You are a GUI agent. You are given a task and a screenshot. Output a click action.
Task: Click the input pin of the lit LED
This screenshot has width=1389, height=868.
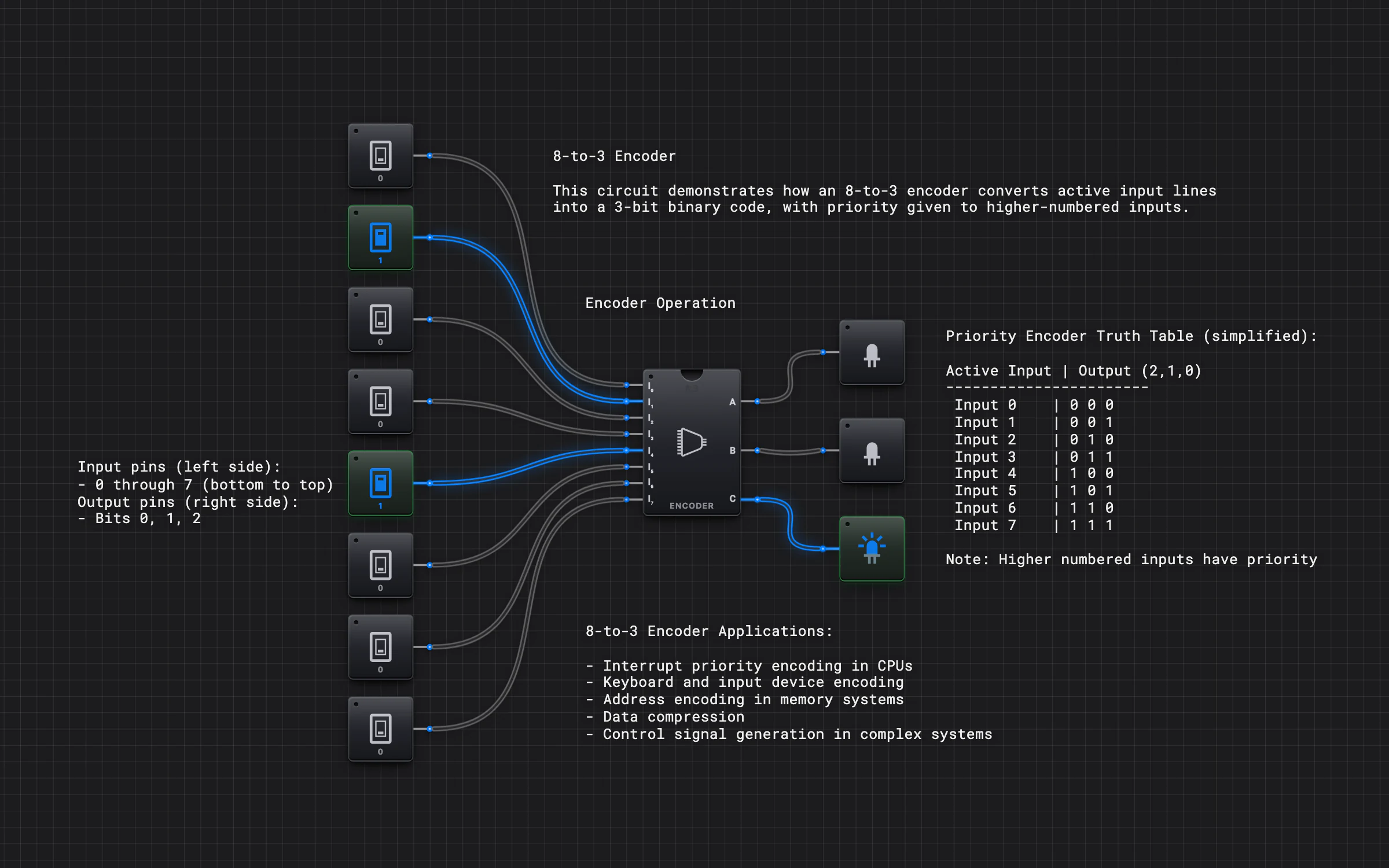click(x=823, y=549)
